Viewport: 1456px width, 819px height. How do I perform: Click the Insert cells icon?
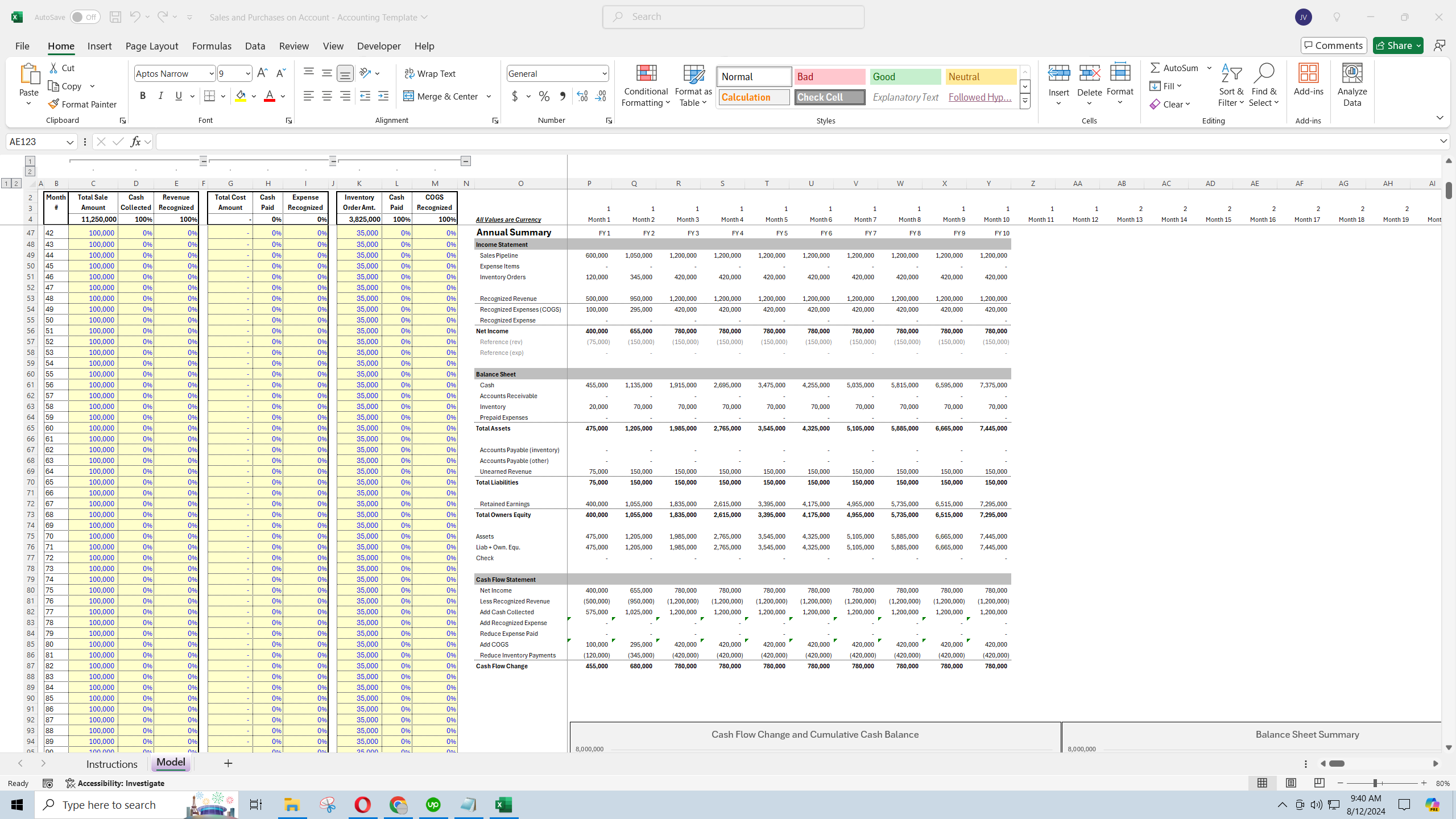(x=1059, y=73)
